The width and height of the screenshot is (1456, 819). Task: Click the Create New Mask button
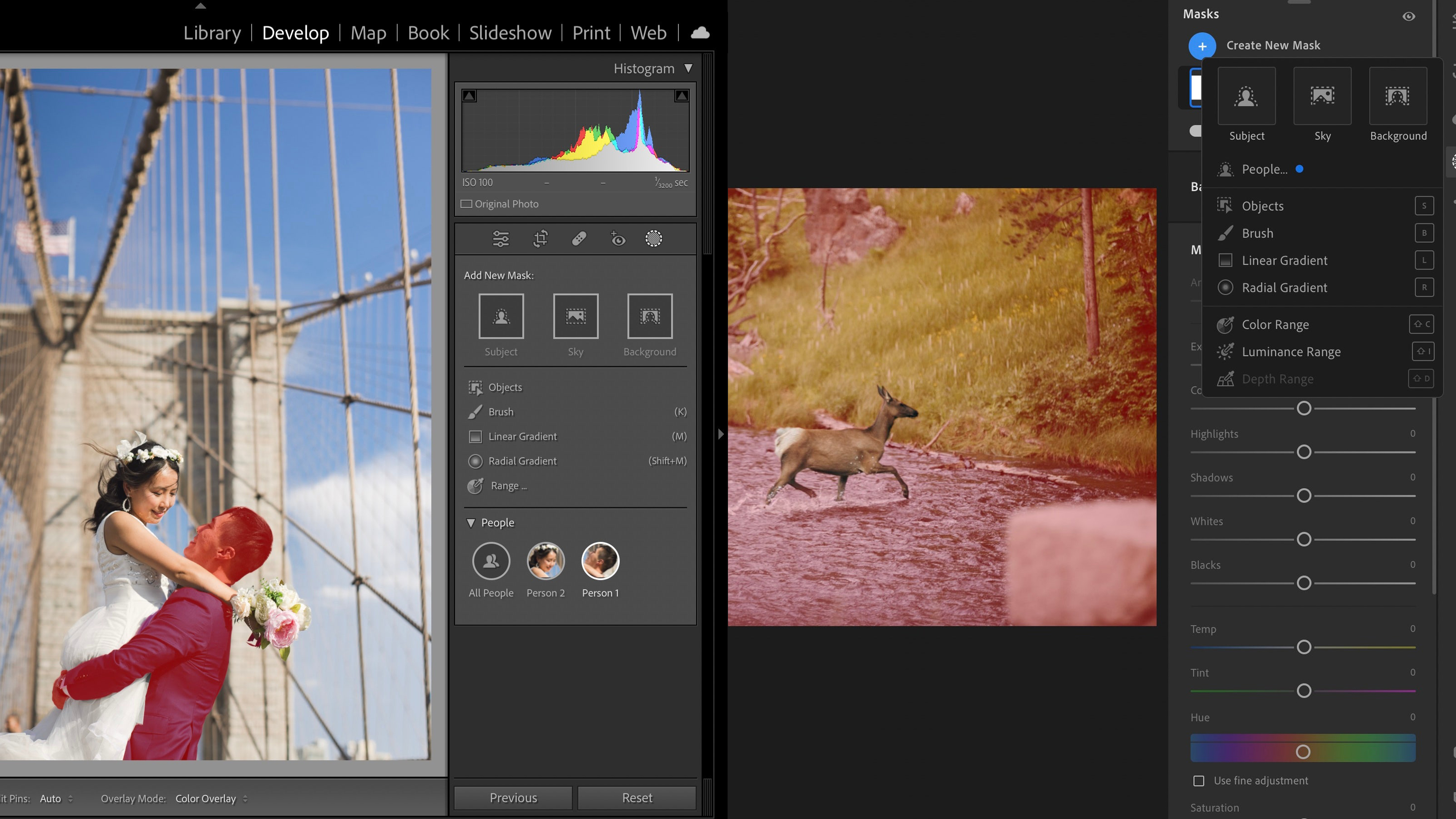pyautogui.click(x=1201, y=45)
